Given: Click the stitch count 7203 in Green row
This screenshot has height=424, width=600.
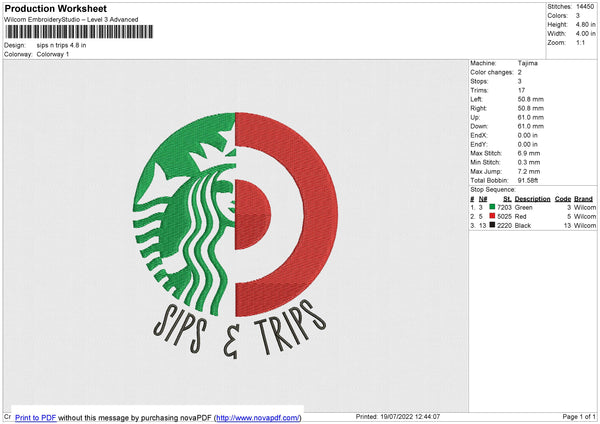Looking at the screenshot, I should point(504,207).
